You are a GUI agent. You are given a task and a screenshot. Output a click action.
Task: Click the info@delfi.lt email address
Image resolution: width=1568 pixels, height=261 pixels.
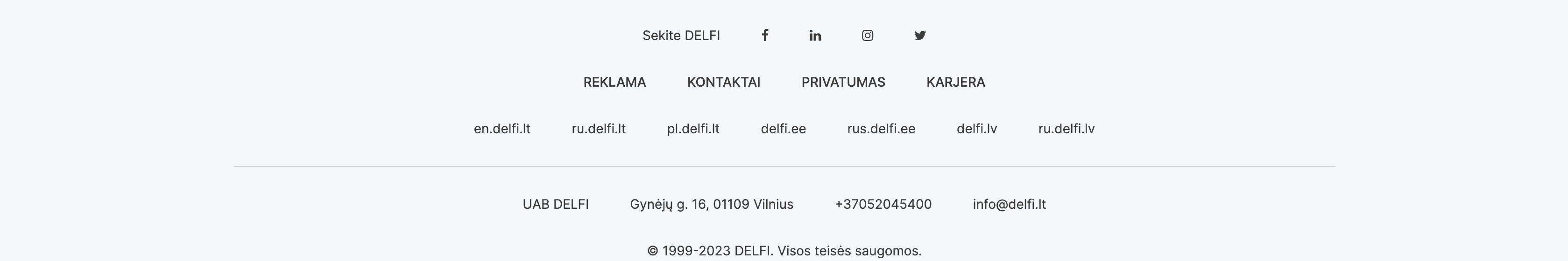pos(1009,204)
